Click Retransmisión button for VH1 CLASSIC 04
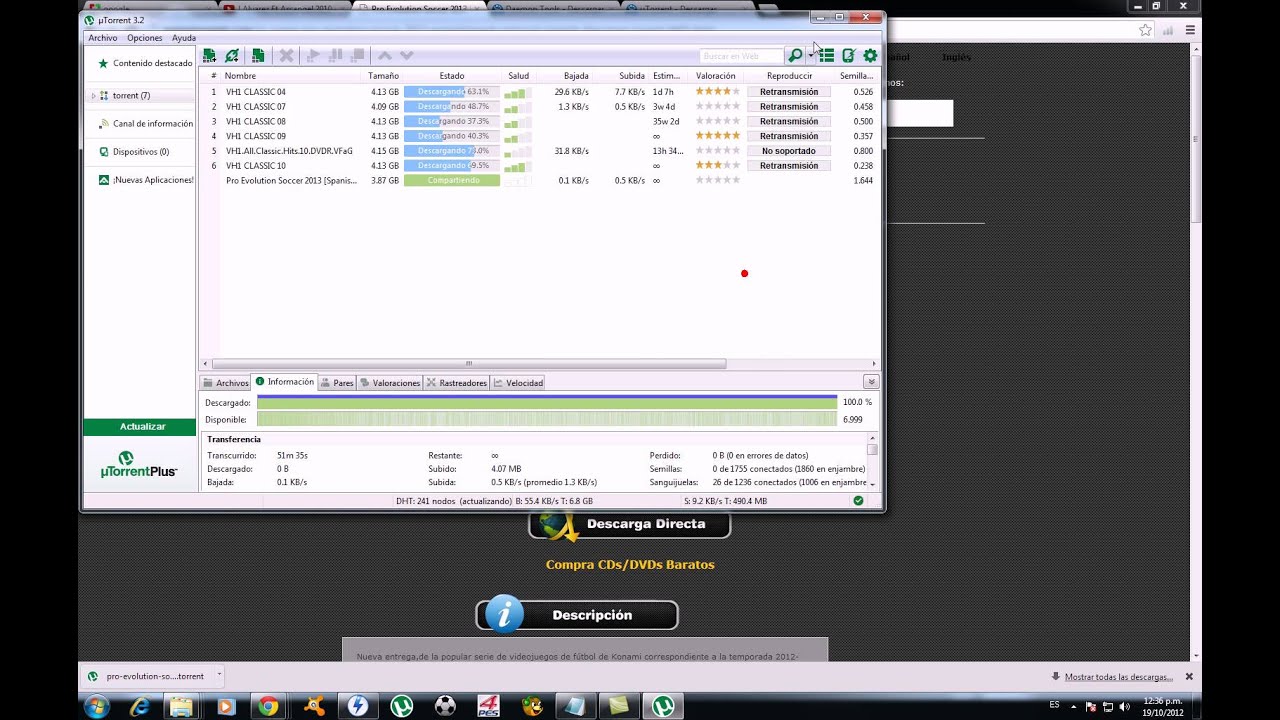The width and height of the screenshot is (1280, 720). [x=789, y=92]
